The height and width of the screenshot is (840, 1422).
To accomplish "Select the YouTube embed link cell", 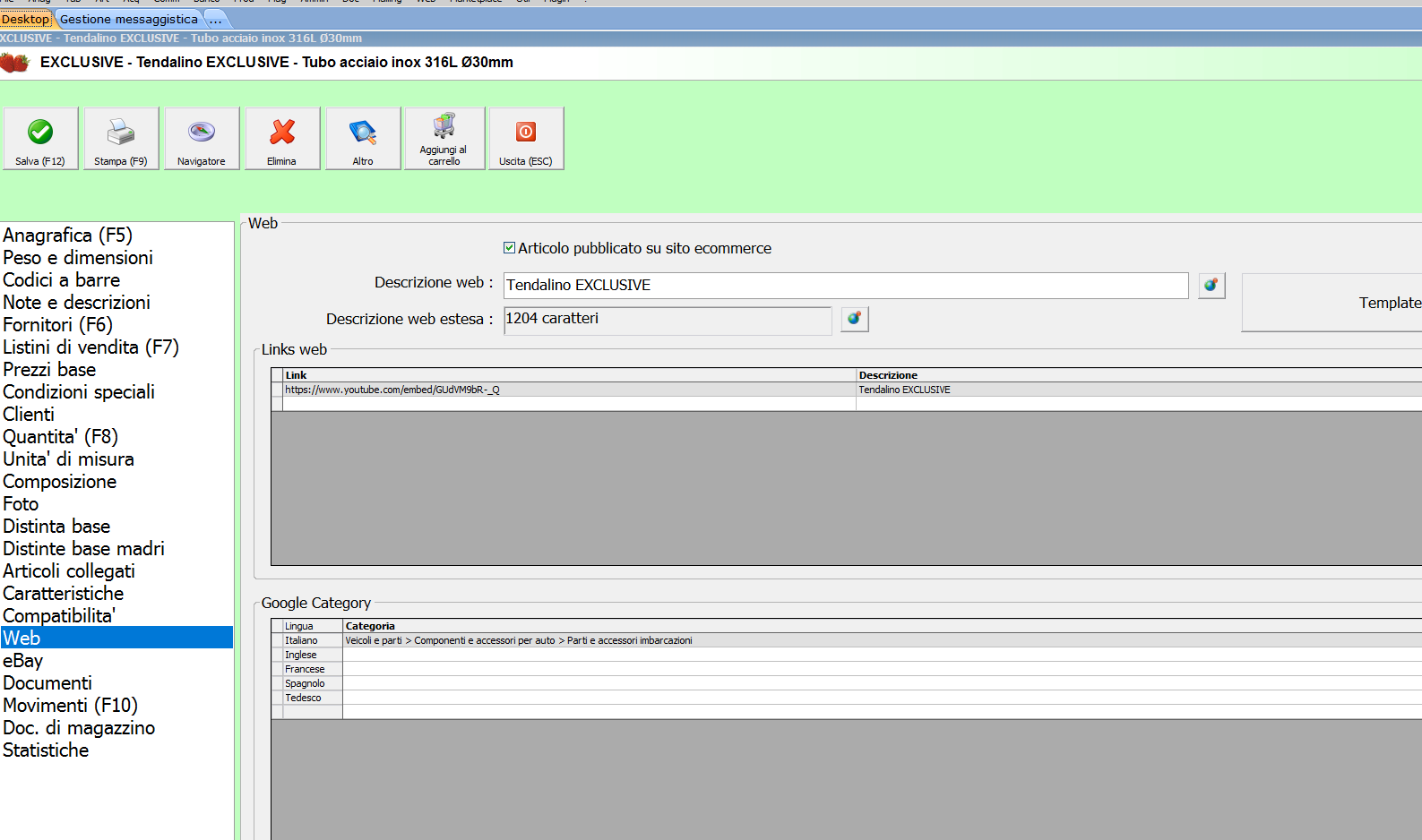I will pos(570,390).
